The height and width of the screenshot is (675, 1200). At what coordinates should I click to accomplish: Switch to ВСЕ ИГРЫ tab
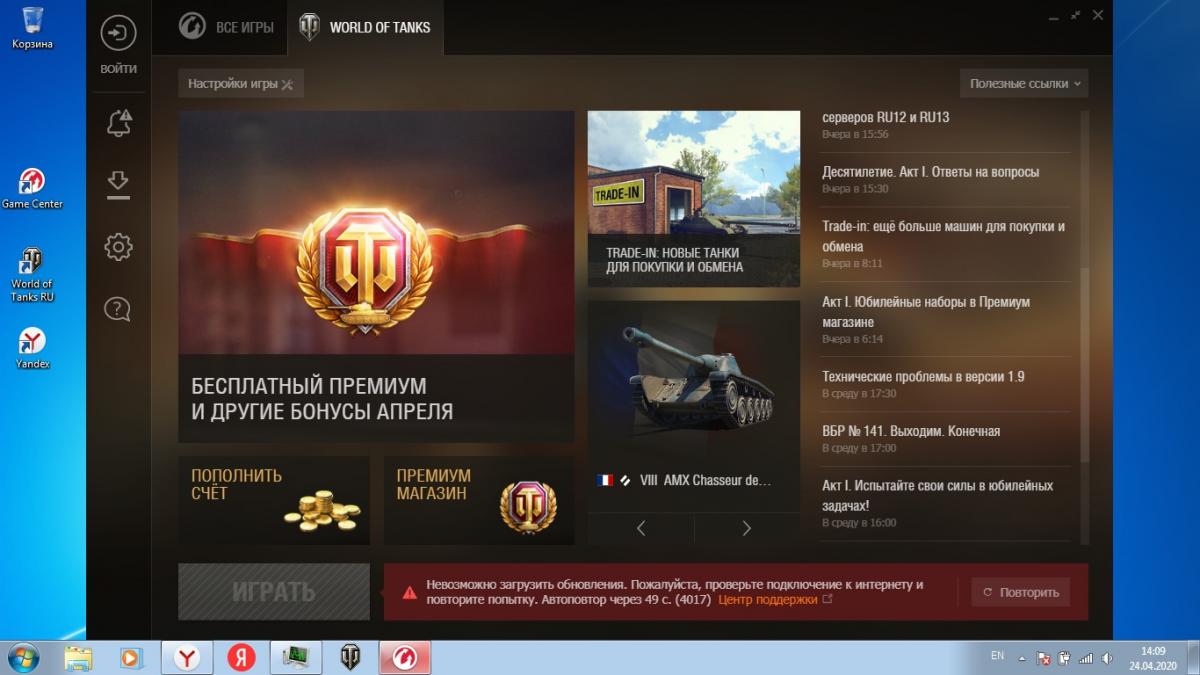click(226, 27)
